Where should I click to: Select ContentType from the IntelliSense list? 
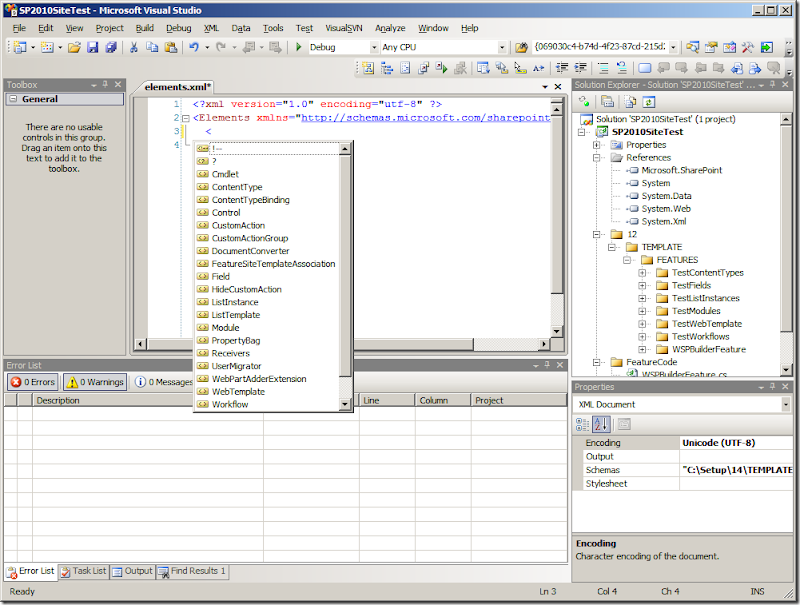237,187
